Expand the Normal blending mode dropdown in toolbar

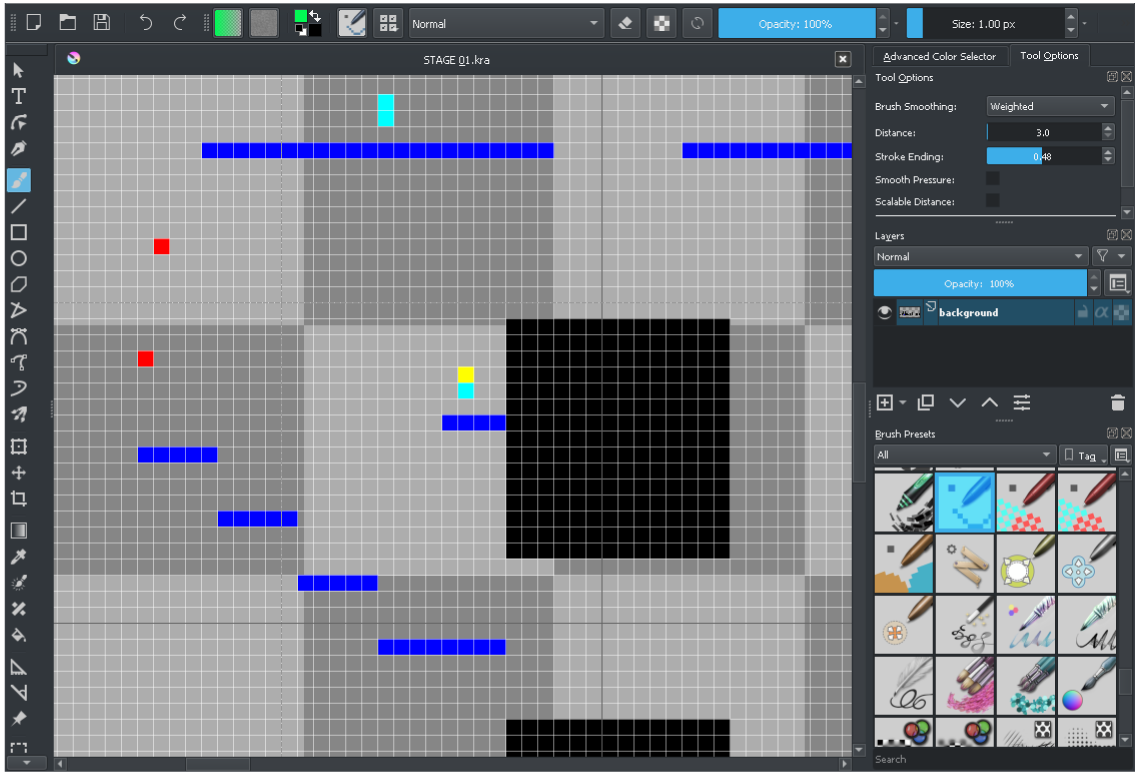506,23
